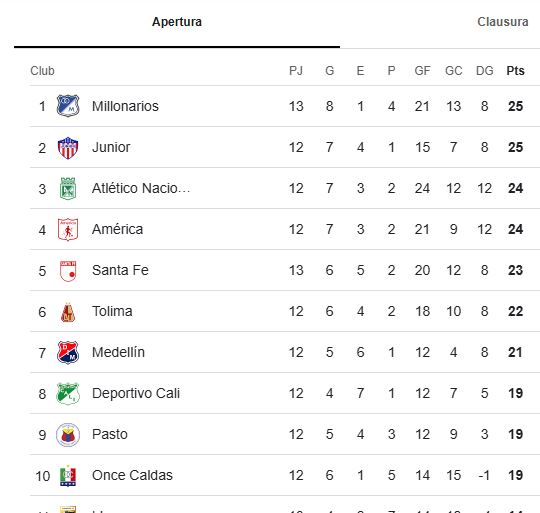540x513 pixels.
Task: Click the Pts column header
Action: click(x=515, y=71)
